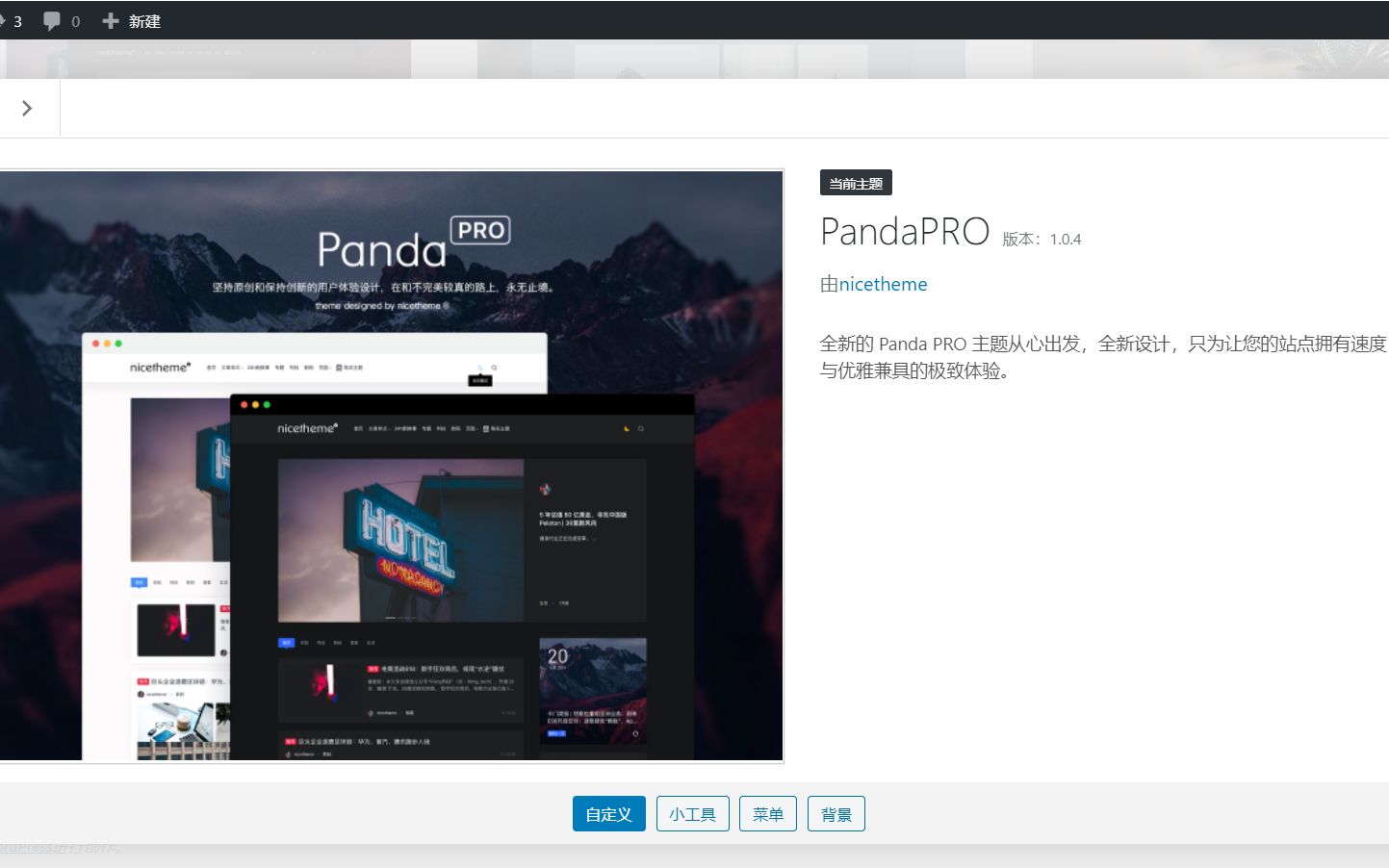Open the 新建 menu in the admin bar
The image size is (1389, 868).
pyautogui.click(x=131, y=20)
